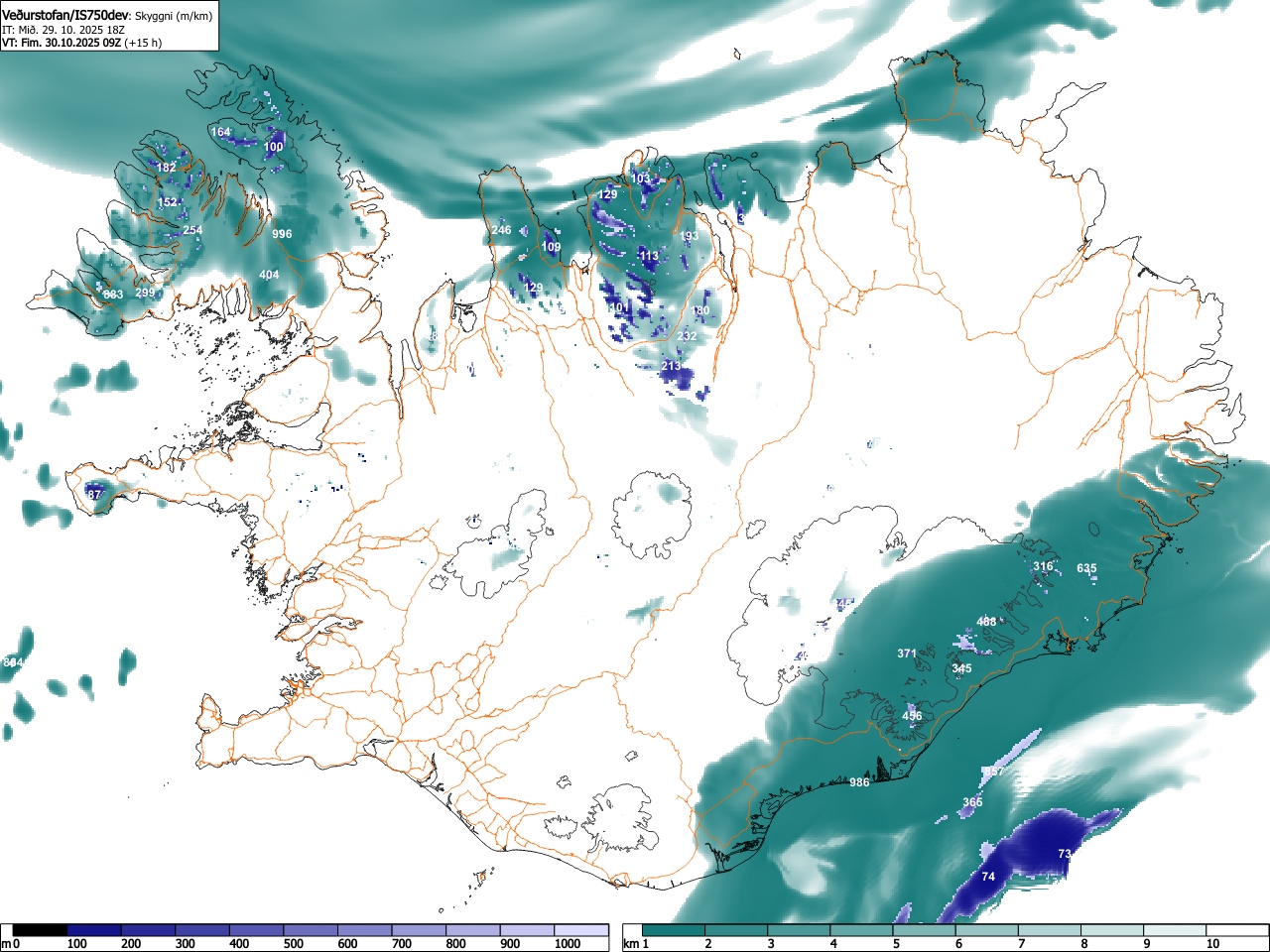Click the dark blue 100–200 m legend swatch
Image resolution: width=1270 pixels, height=952 pixels.
tap(94, 930)
